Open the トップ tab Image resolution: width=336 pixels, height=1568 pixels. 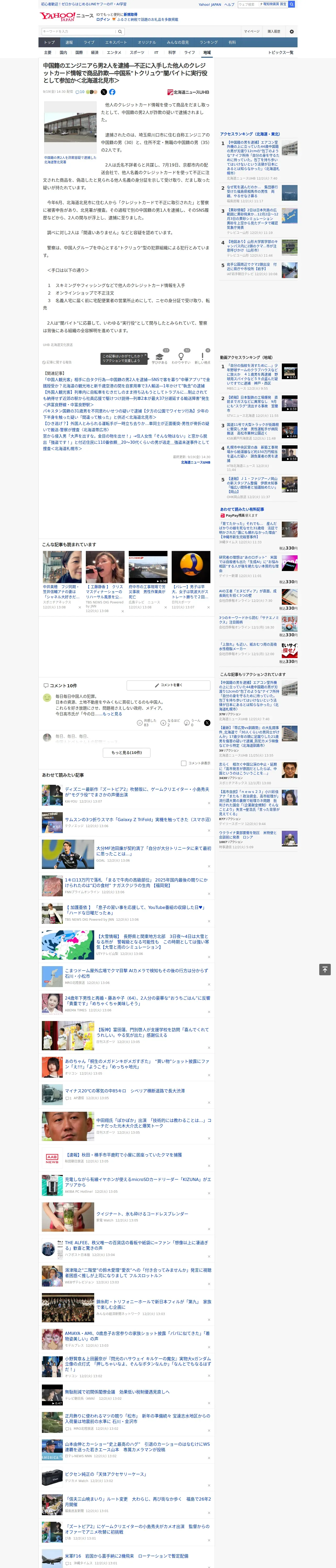[49, 43]
